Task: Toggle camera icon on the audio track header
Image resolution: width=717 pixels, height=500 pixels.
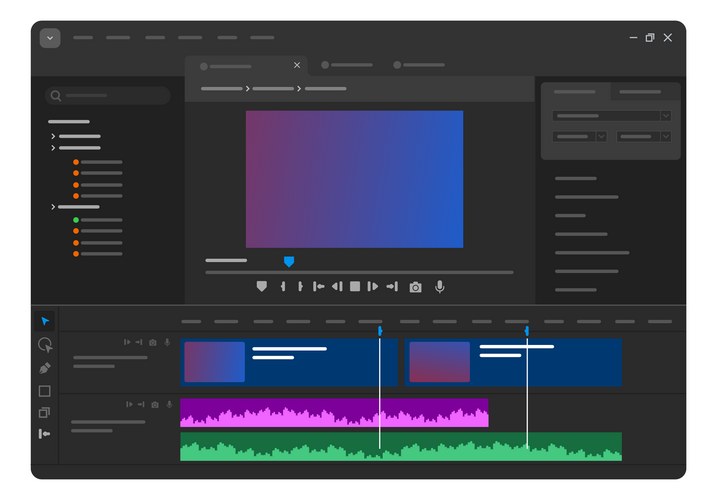Action: click(153, 404)
